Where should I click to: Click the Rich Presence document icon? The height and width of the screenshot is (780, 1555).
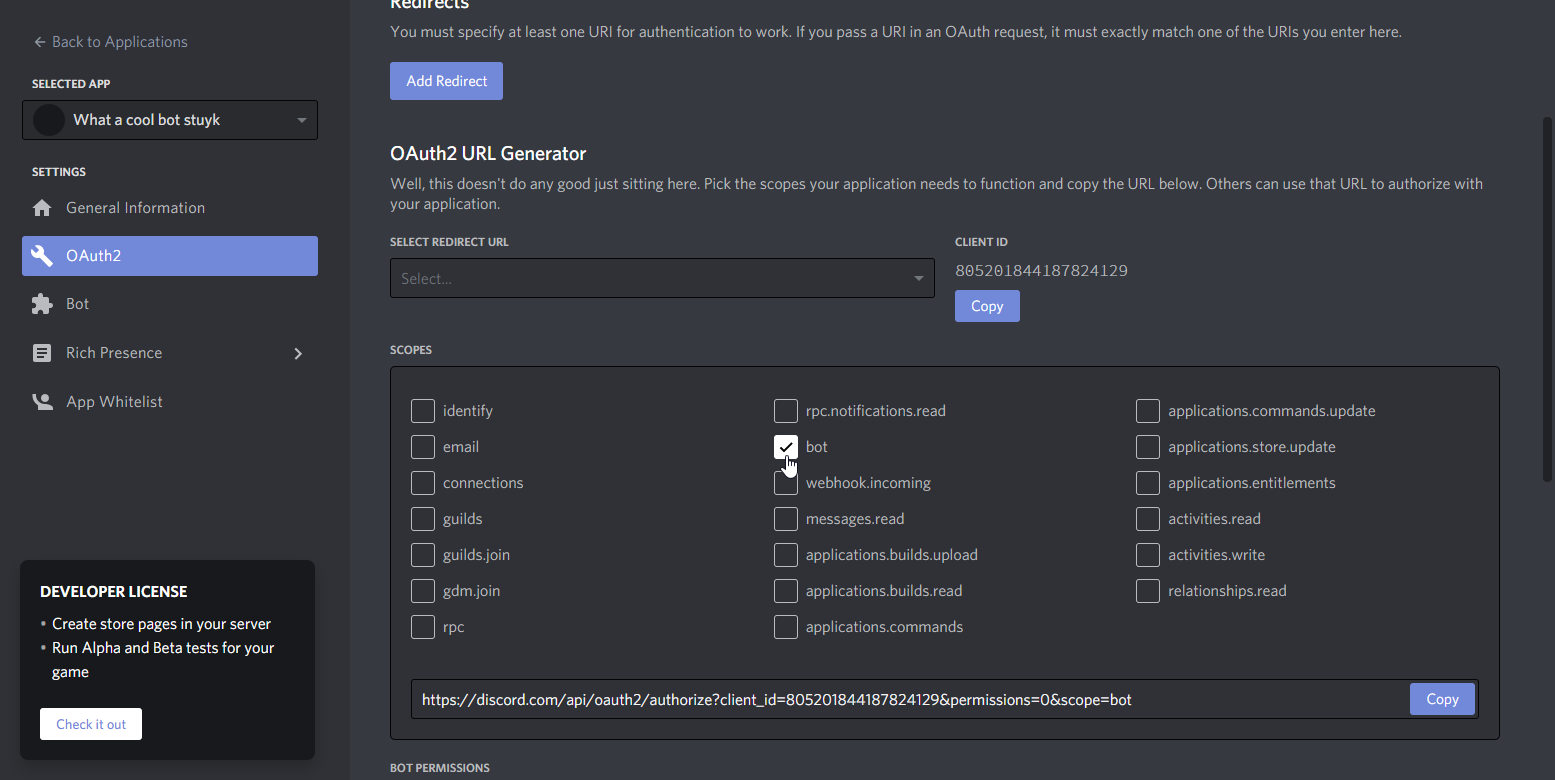(42, 353)
